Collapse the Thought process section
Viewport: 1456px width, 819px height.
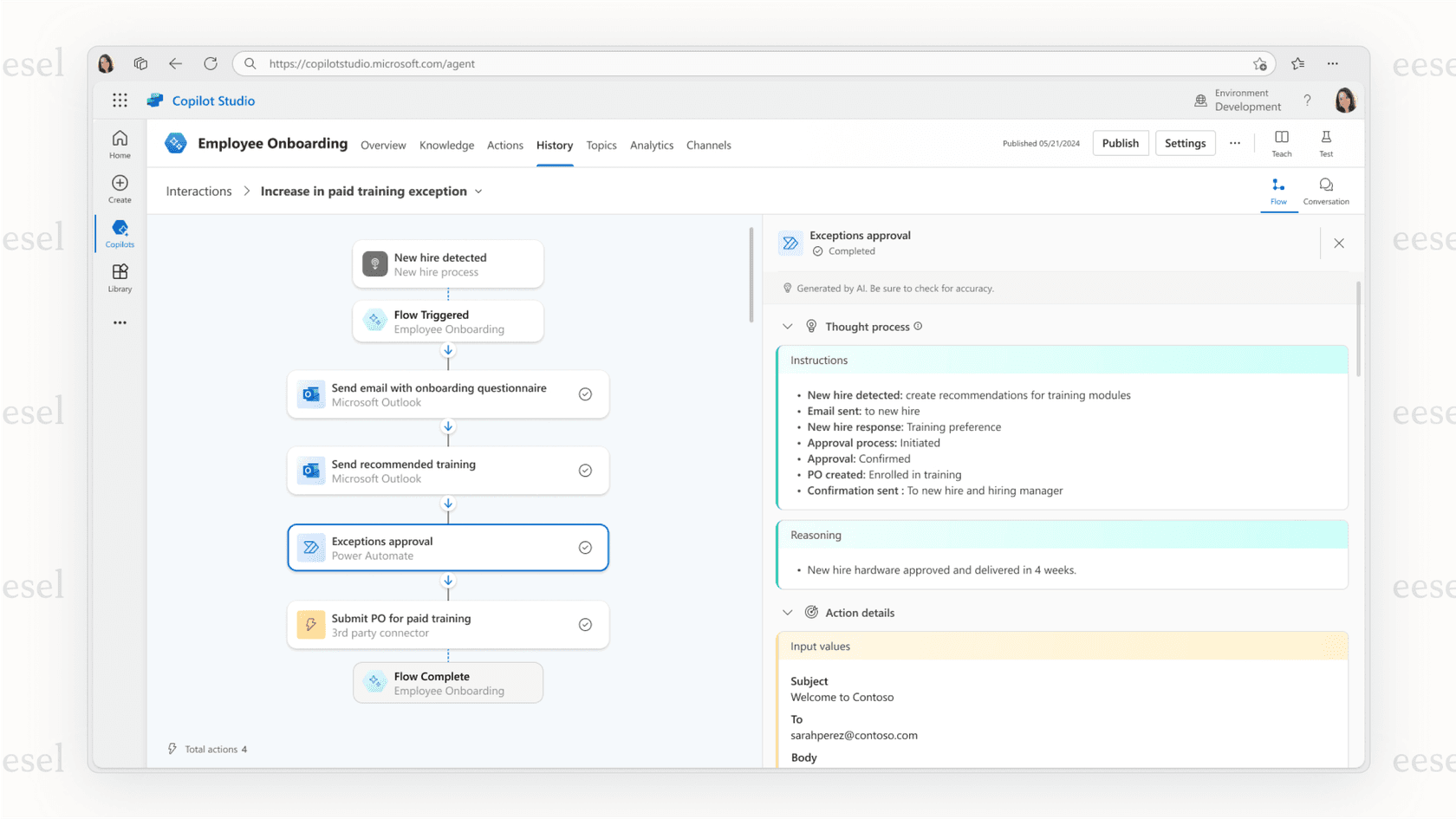tap(787, 326)
